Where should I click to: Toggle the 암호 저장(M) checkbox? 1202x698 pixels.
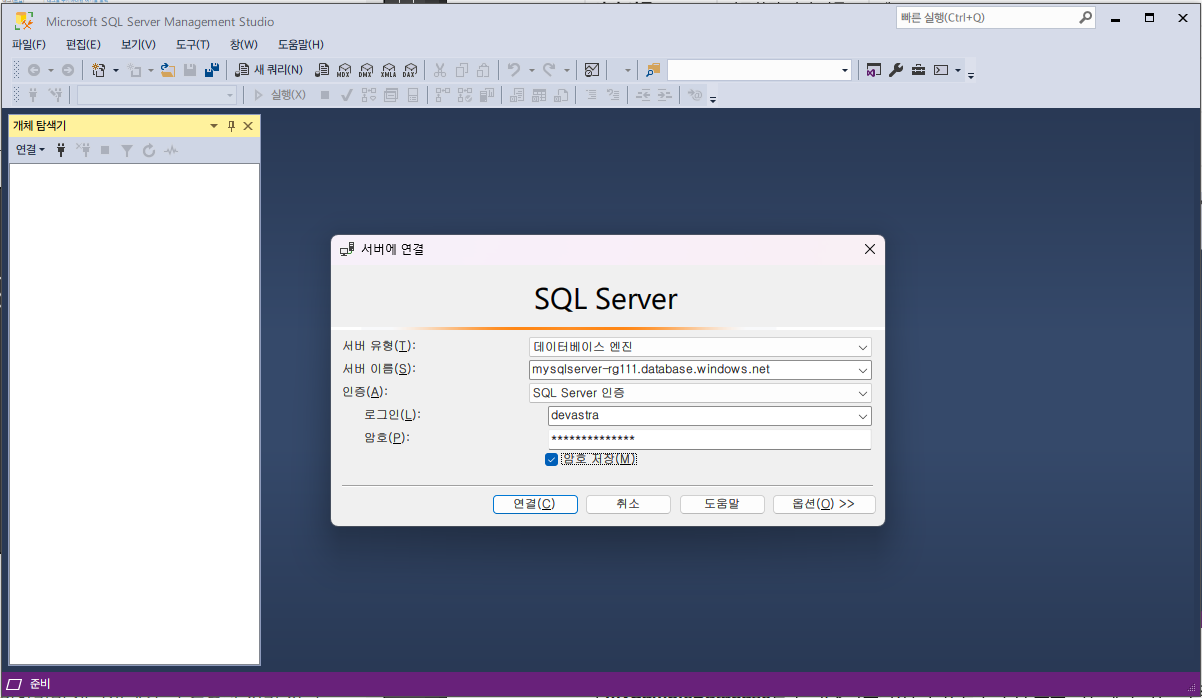tap(551, 459)
